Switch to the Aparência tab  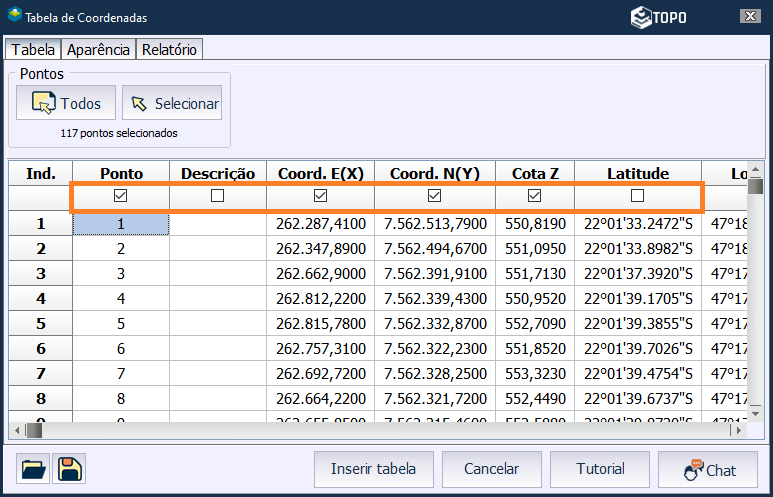[98, 49]
